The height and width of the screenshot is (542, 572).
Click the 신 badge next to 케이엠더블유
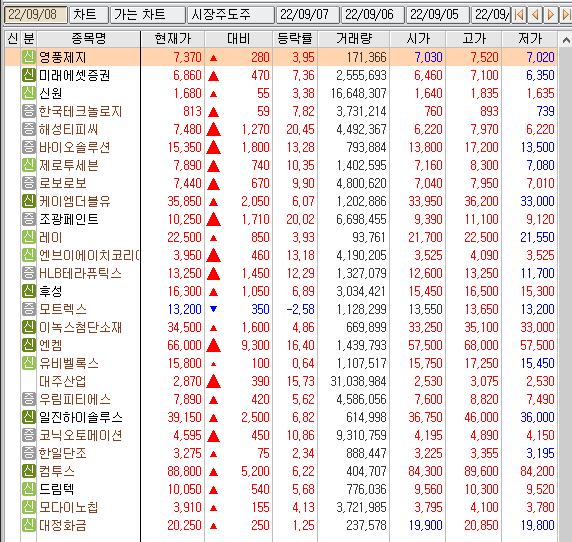click(x=28, y=201)
